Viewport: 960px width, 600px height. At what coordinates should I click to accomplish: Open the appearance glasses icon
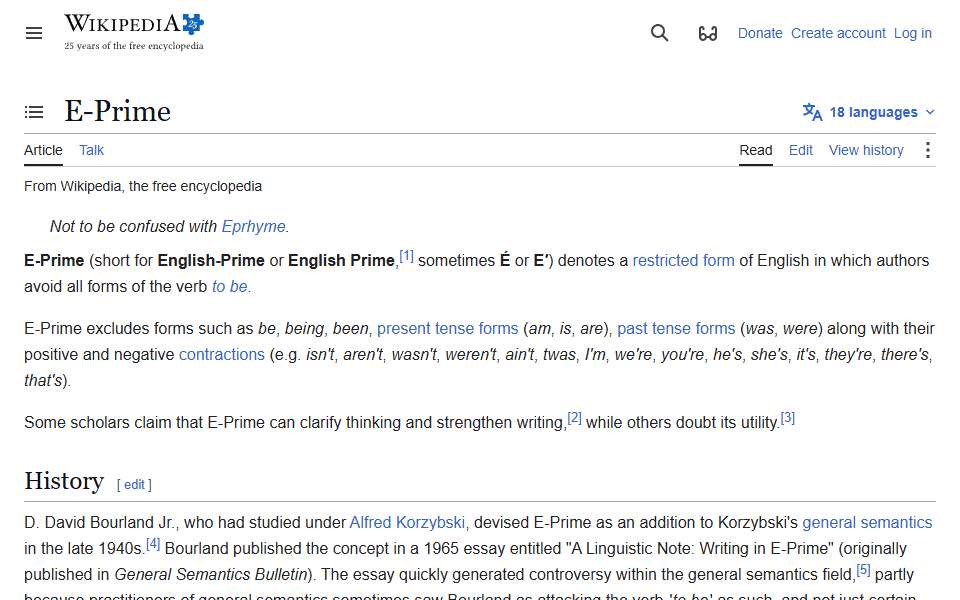coord(708,33)
